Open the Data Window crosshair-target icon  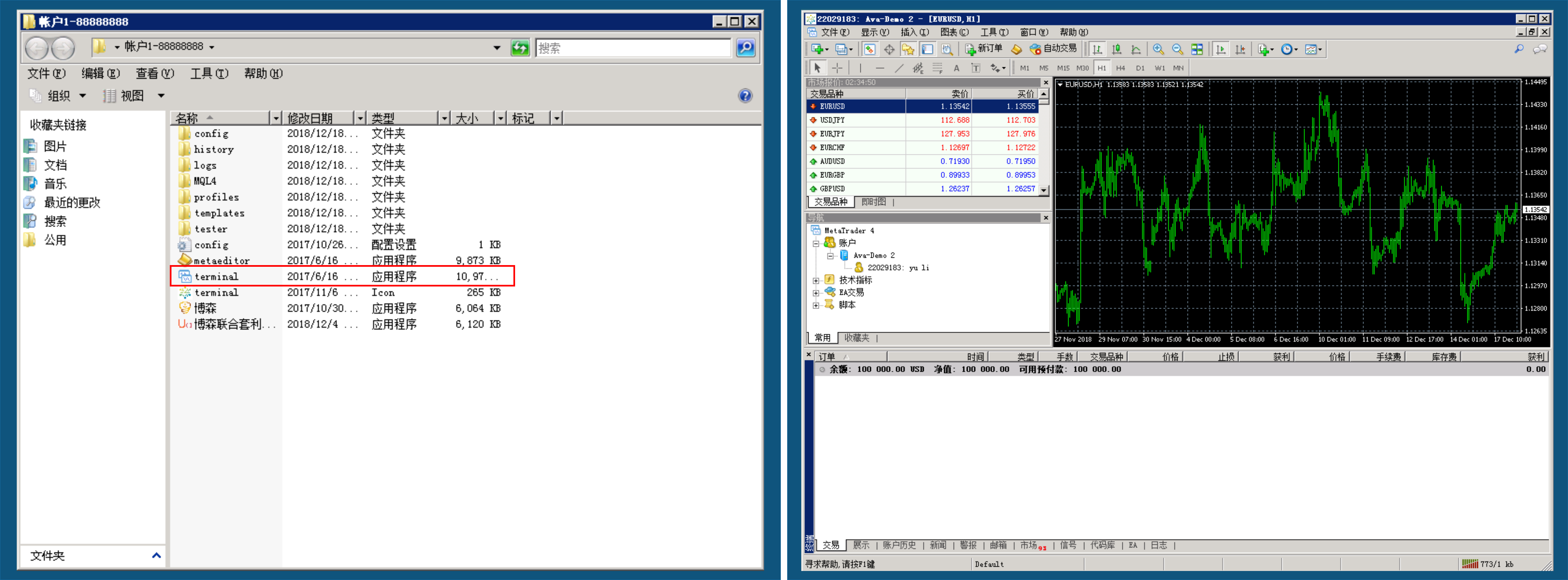coord(889,49)
